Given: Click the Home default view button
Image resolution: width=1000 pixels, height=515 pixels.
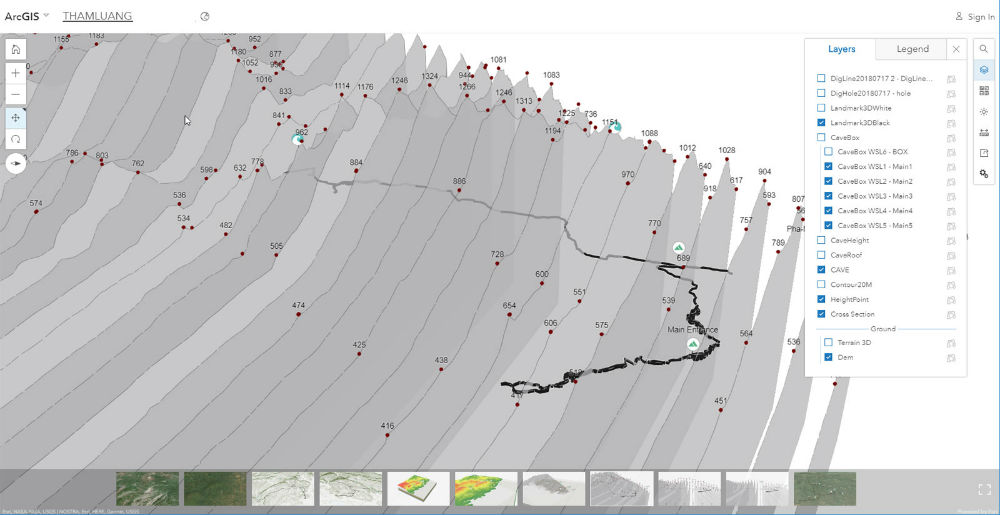Looking at the screenshot, I should tap(16, 49).
